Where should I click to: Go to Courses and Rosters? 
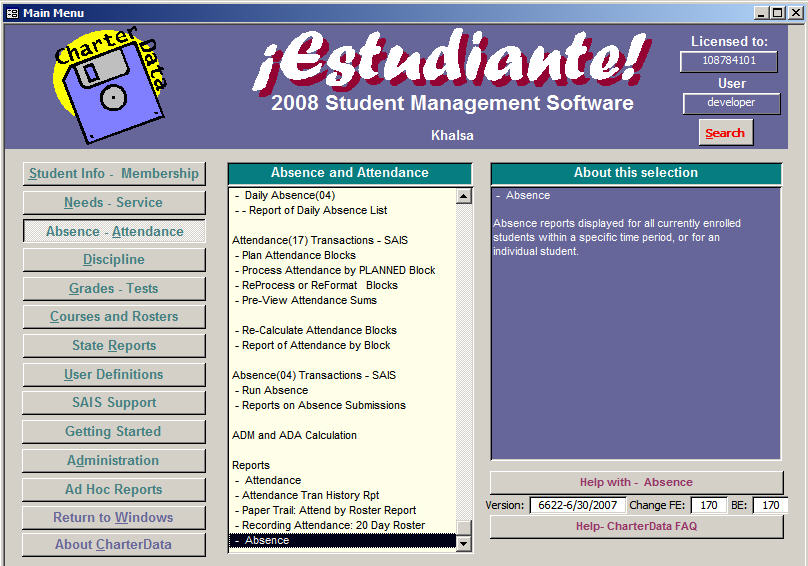coord(114,317)
